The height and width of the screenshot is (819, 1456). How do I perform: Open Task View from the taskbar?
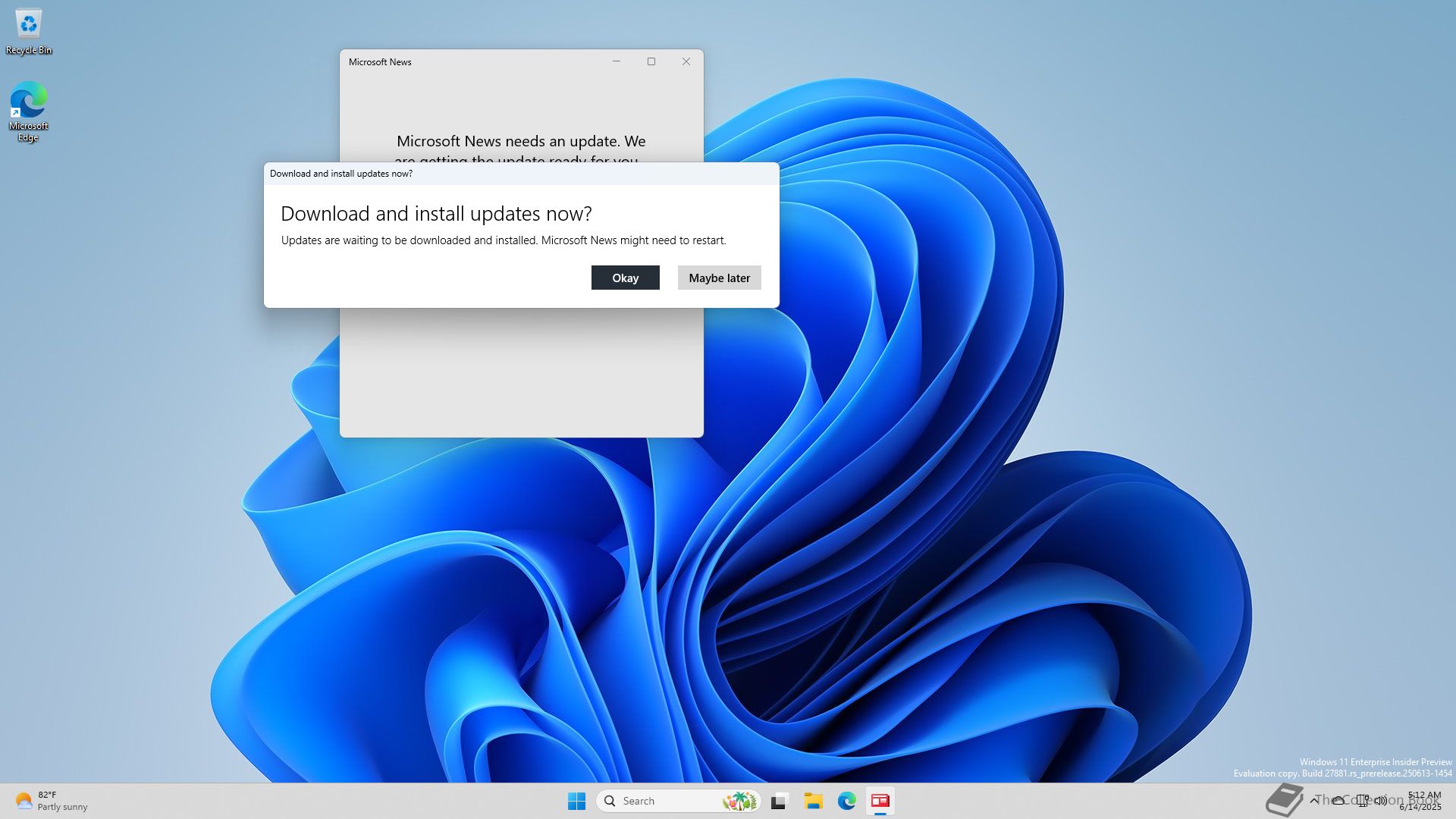(x=780, y=801)
